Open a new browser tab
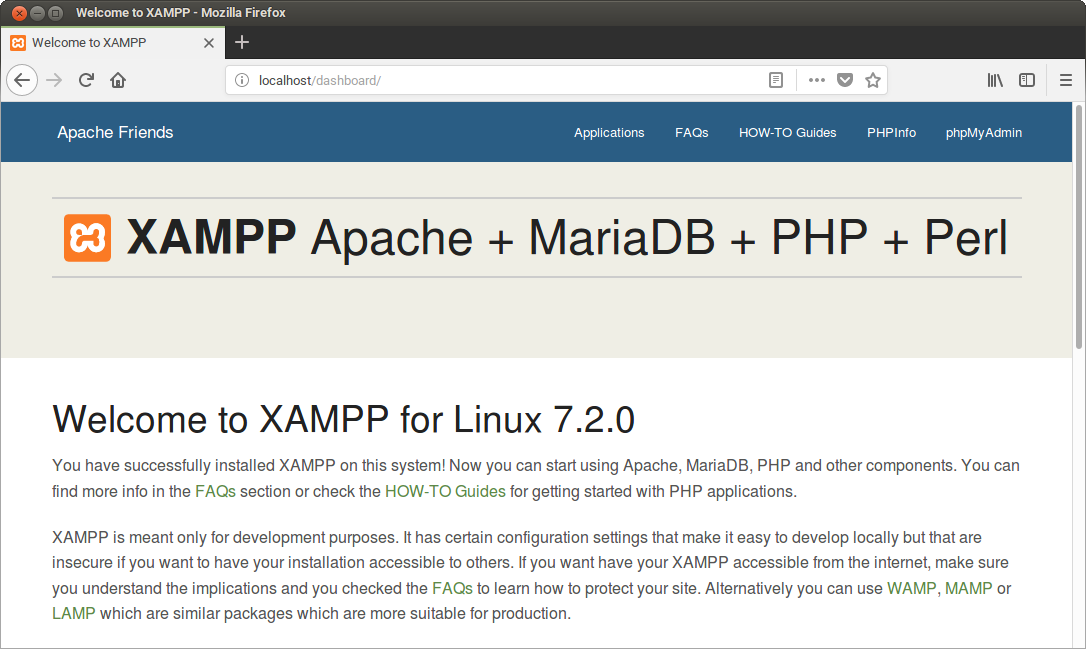The height and width of the screenshot is (649, 1086). click(241, 42)
